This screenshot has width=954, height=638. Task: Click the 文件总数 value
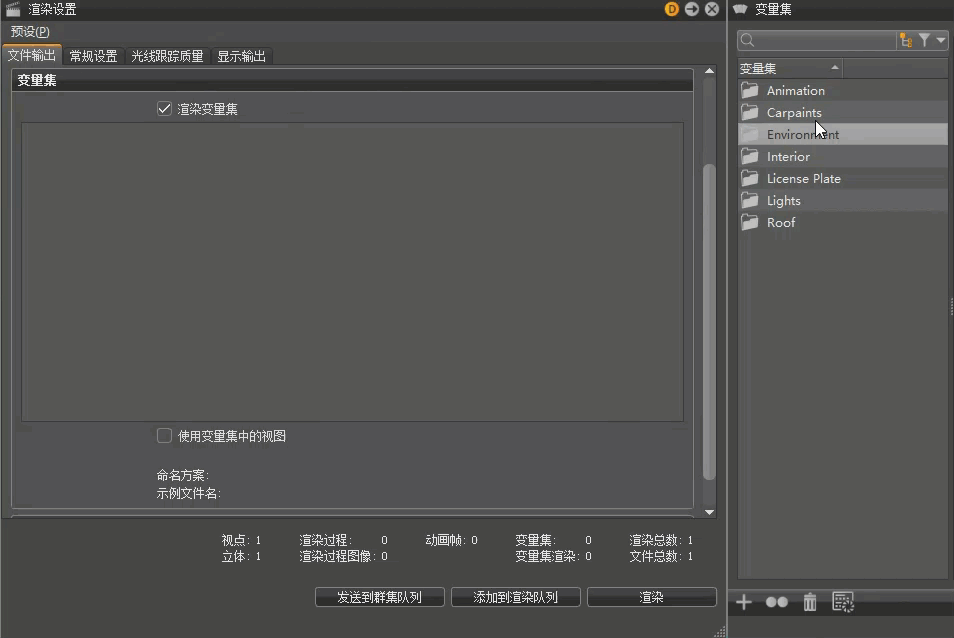click(x=690, y=556)
